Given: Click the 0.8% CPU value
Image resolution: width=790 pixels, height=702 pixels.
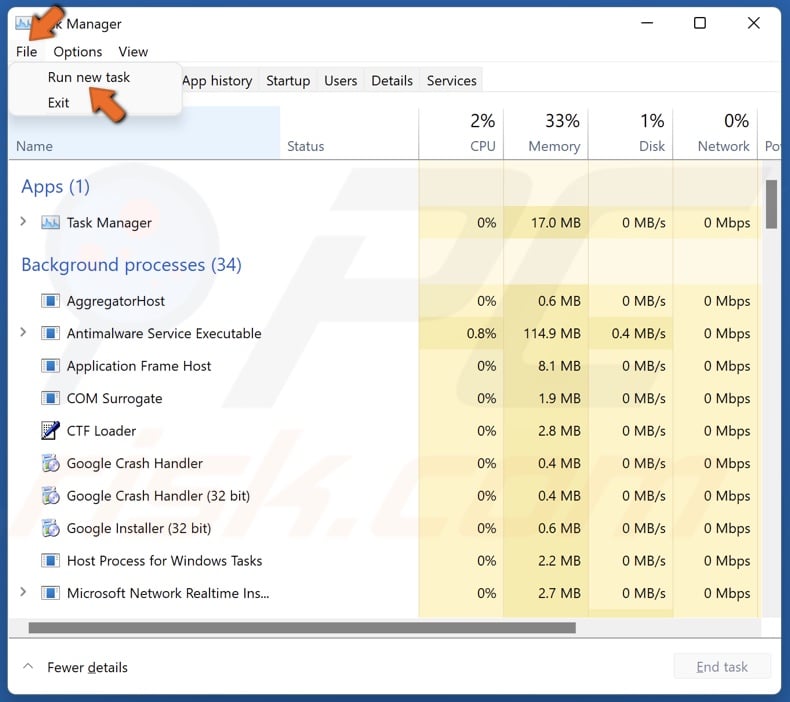Looking at the screenshot, I should 481,333.
